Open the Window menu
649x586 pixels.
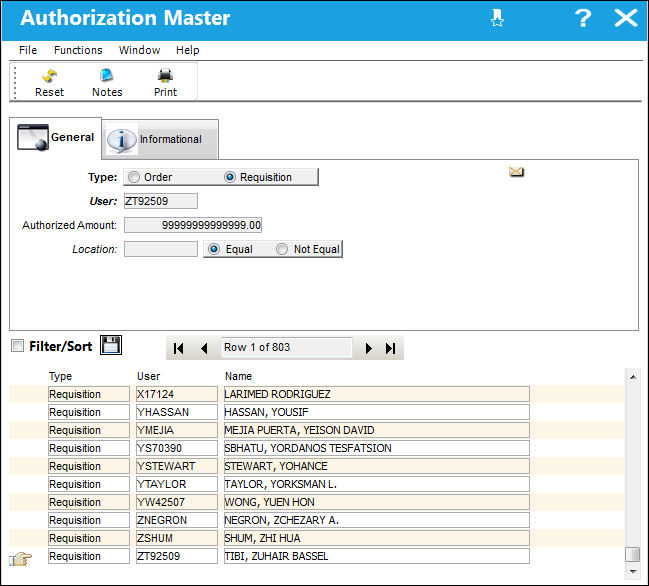point(139,50)
